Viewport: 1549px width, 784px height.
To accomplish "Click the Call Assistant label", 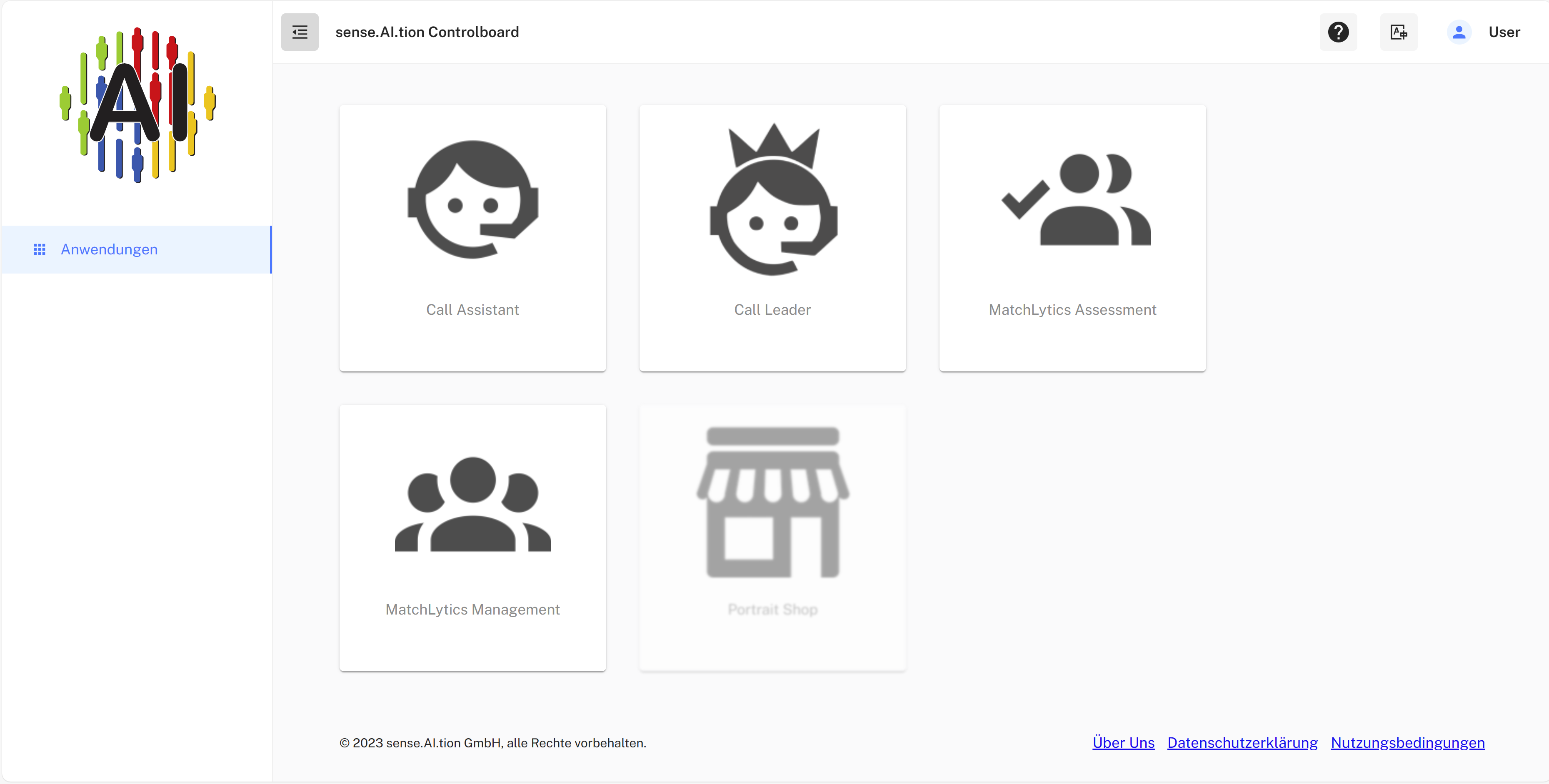I will [472, 309].
